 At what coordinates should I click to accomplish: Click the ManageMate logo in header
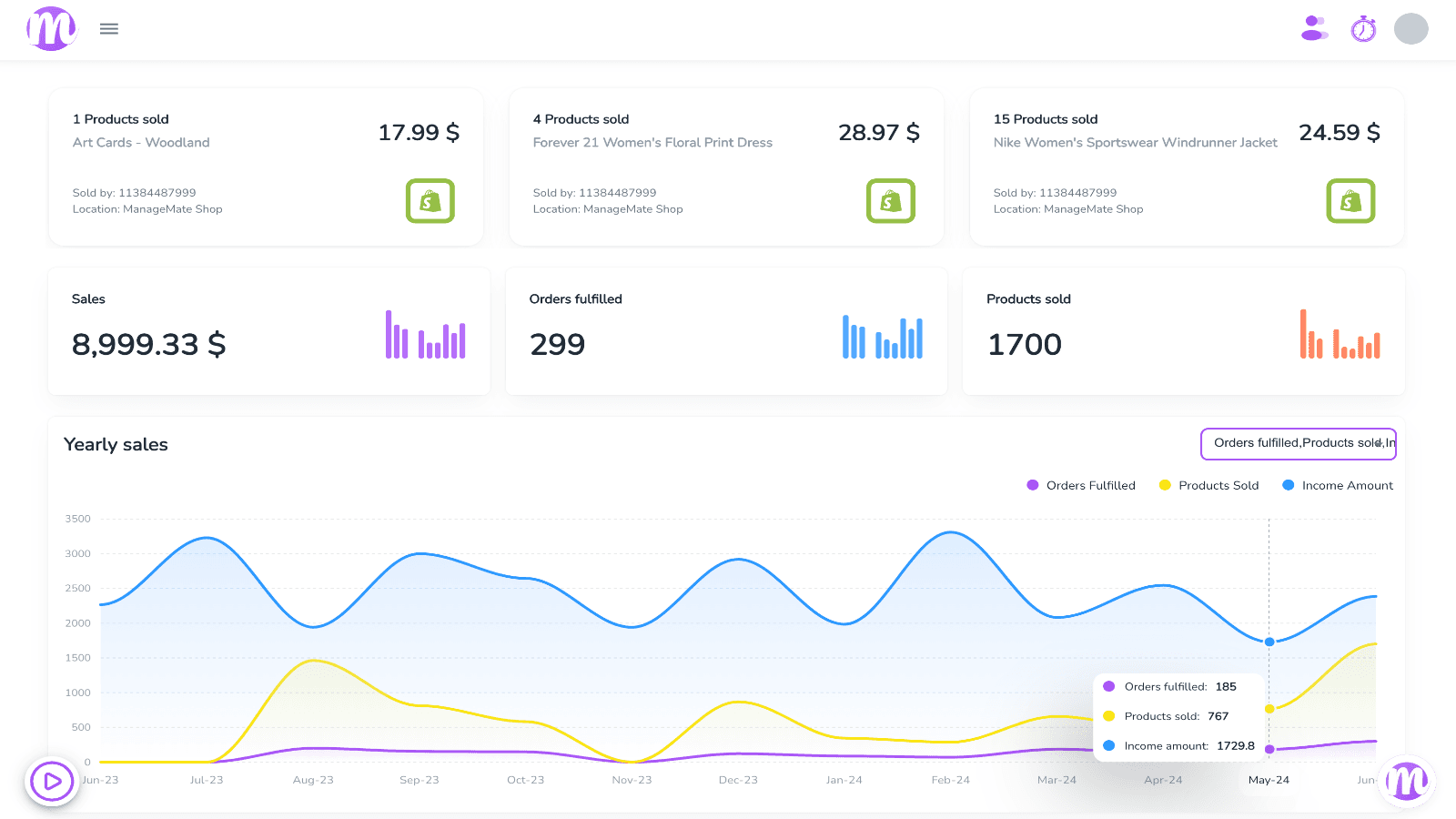point(52,29)
